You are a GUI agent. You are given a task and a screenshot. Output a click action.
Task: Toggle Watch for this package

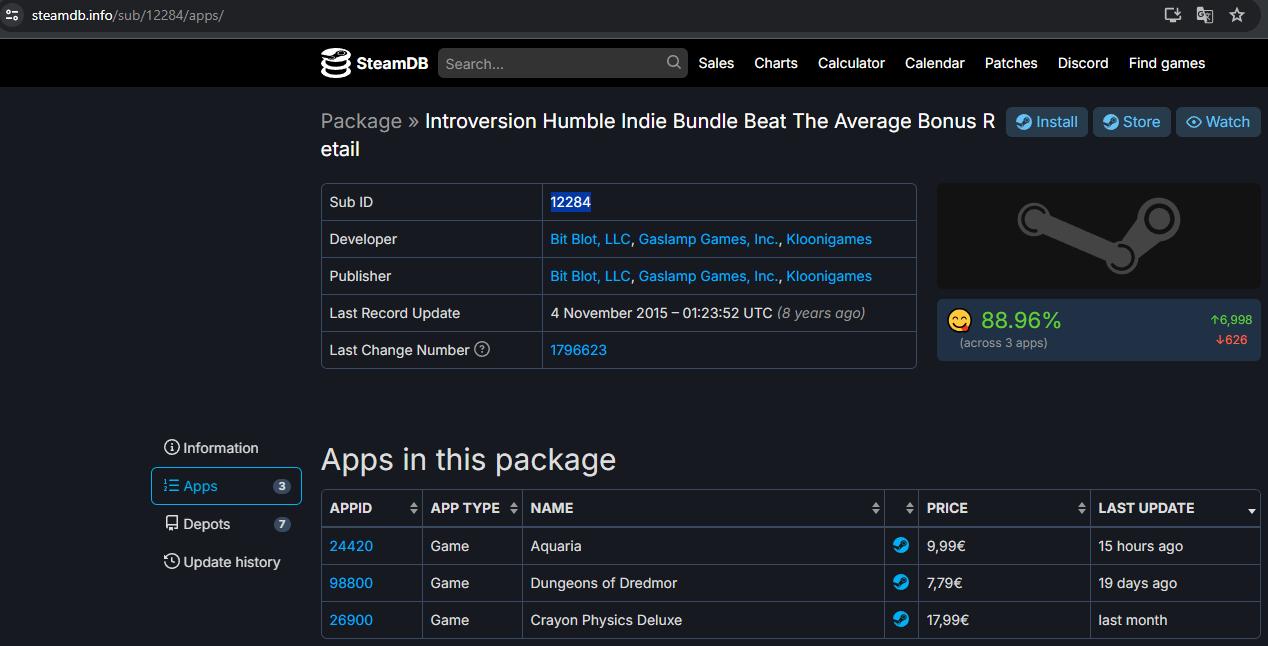pos(1217,122)
